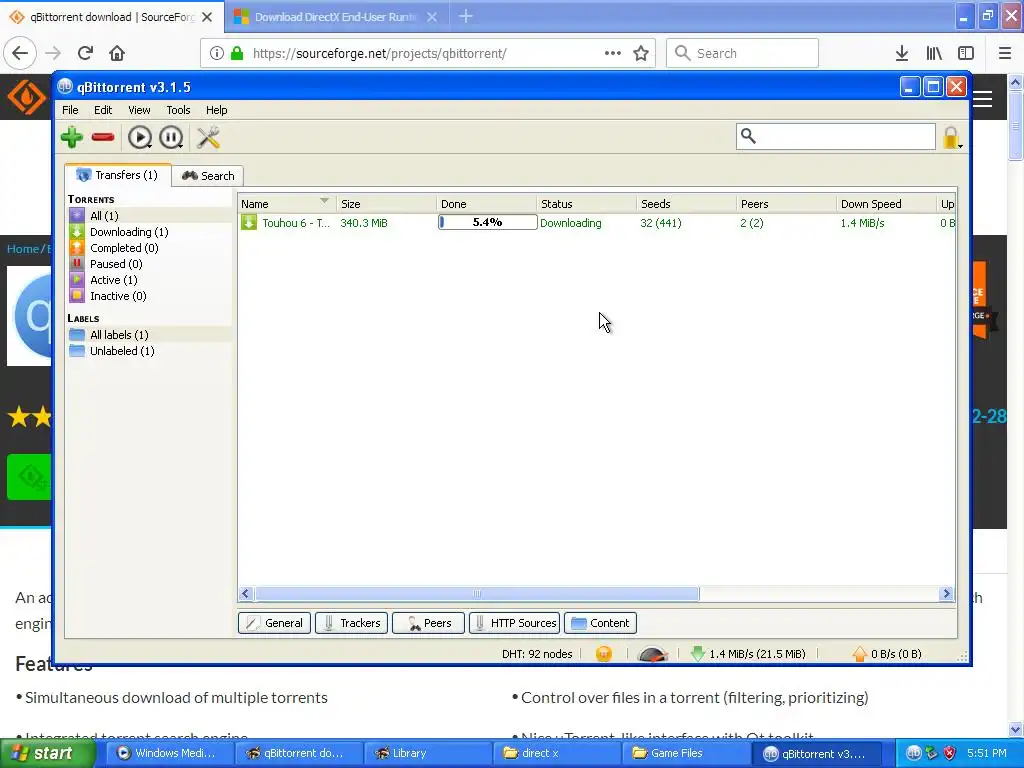Click the orange upload speed arrow icon
This screenshot has width=1024, height=768.
859,654
